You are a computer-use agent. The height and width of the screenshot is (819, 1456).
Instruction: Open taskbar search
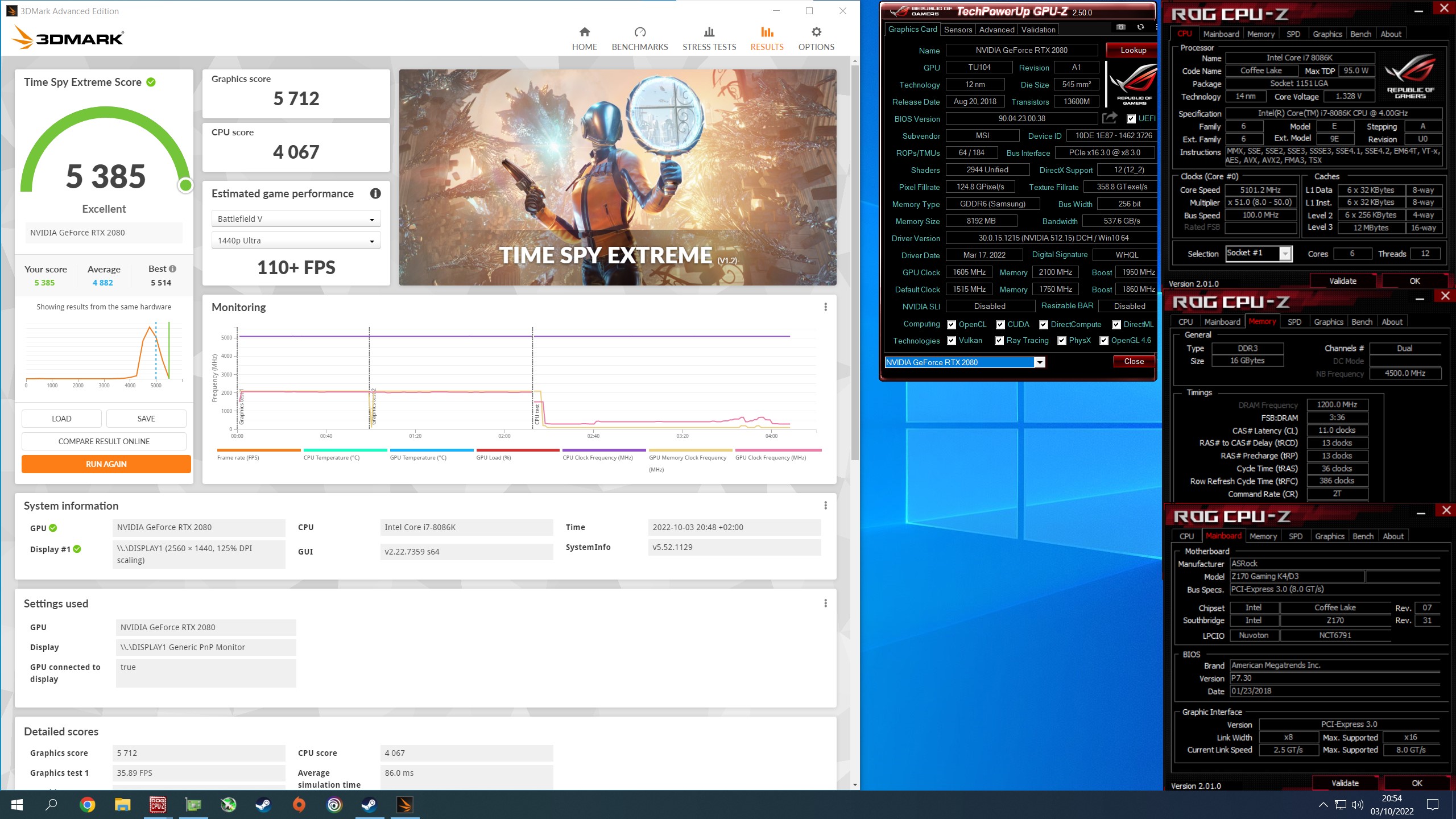point(52,805)
